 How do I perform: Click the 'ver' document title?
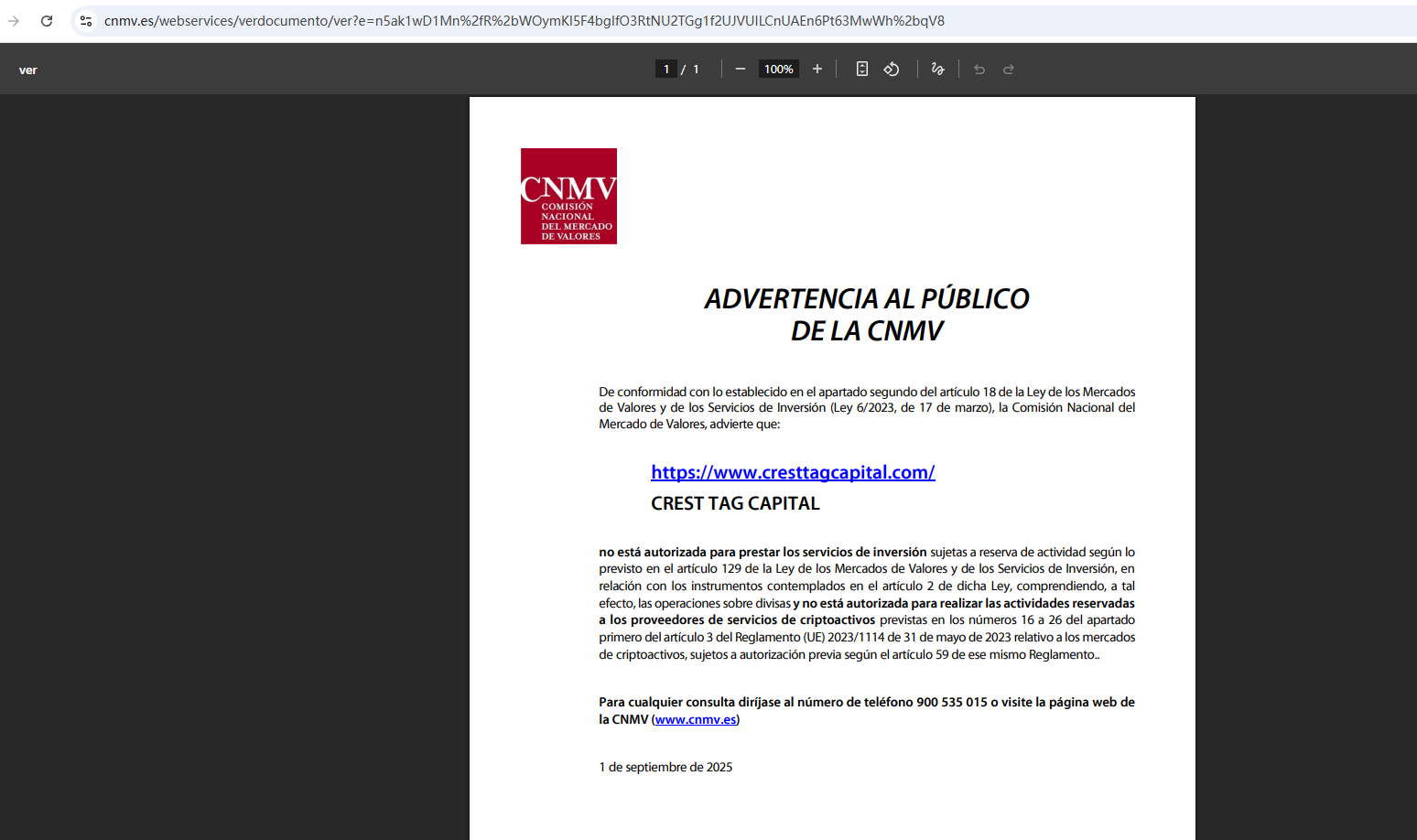28,70
